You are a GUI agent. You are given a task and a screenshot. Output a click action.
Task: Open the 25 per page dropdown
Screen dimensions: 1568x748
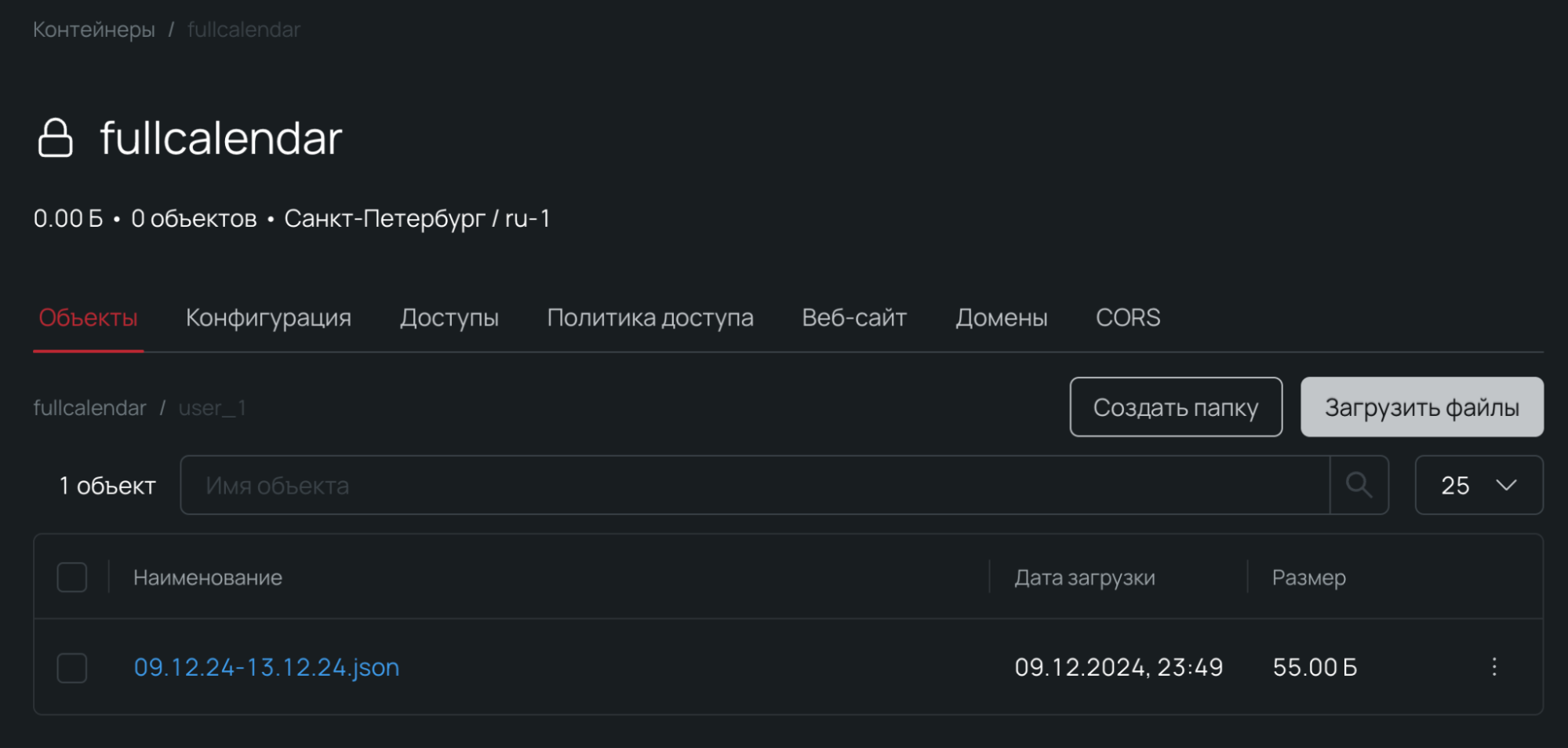1478,485
